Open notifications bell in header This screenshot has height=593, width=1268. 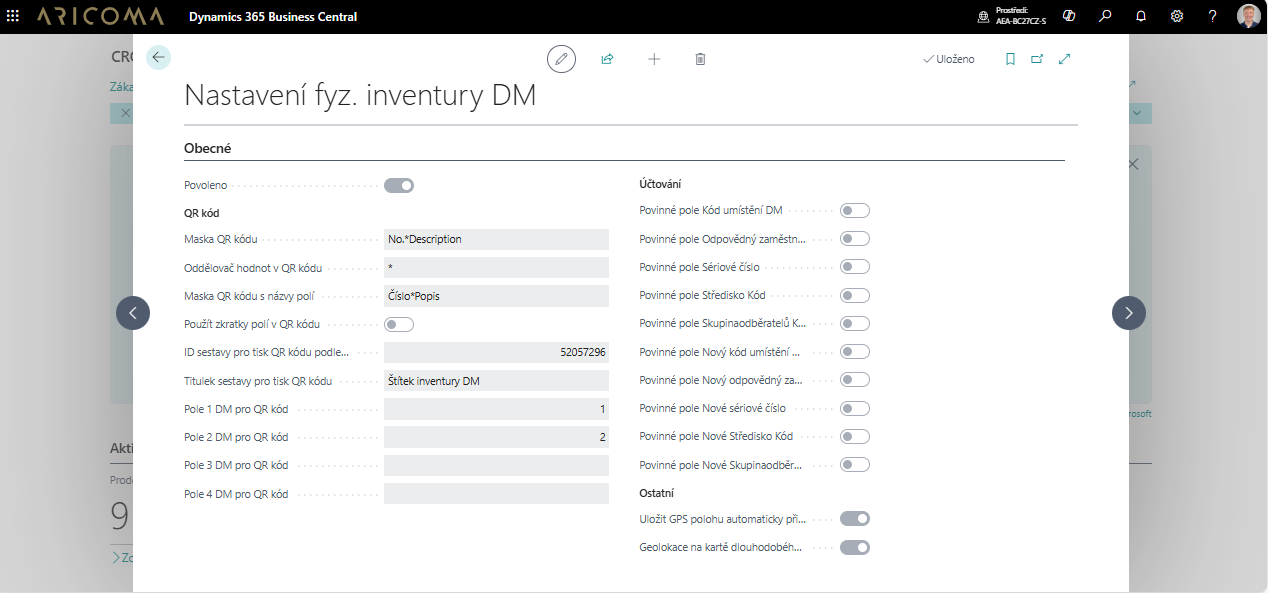[x=1141, y=16]
